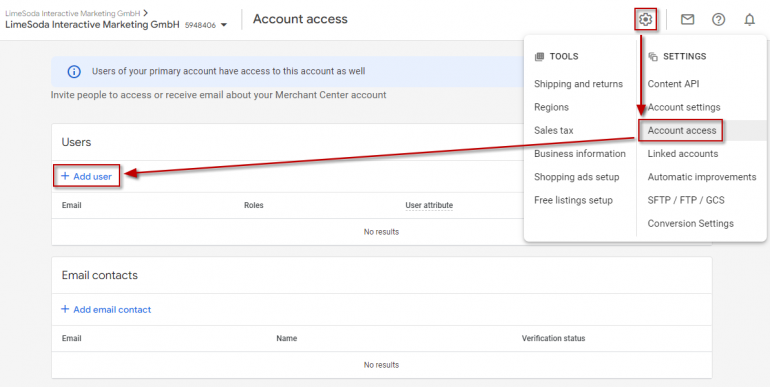Click the blue info icon in banner
The height and width of the screenshot is (387, 770).
(74, 72)
